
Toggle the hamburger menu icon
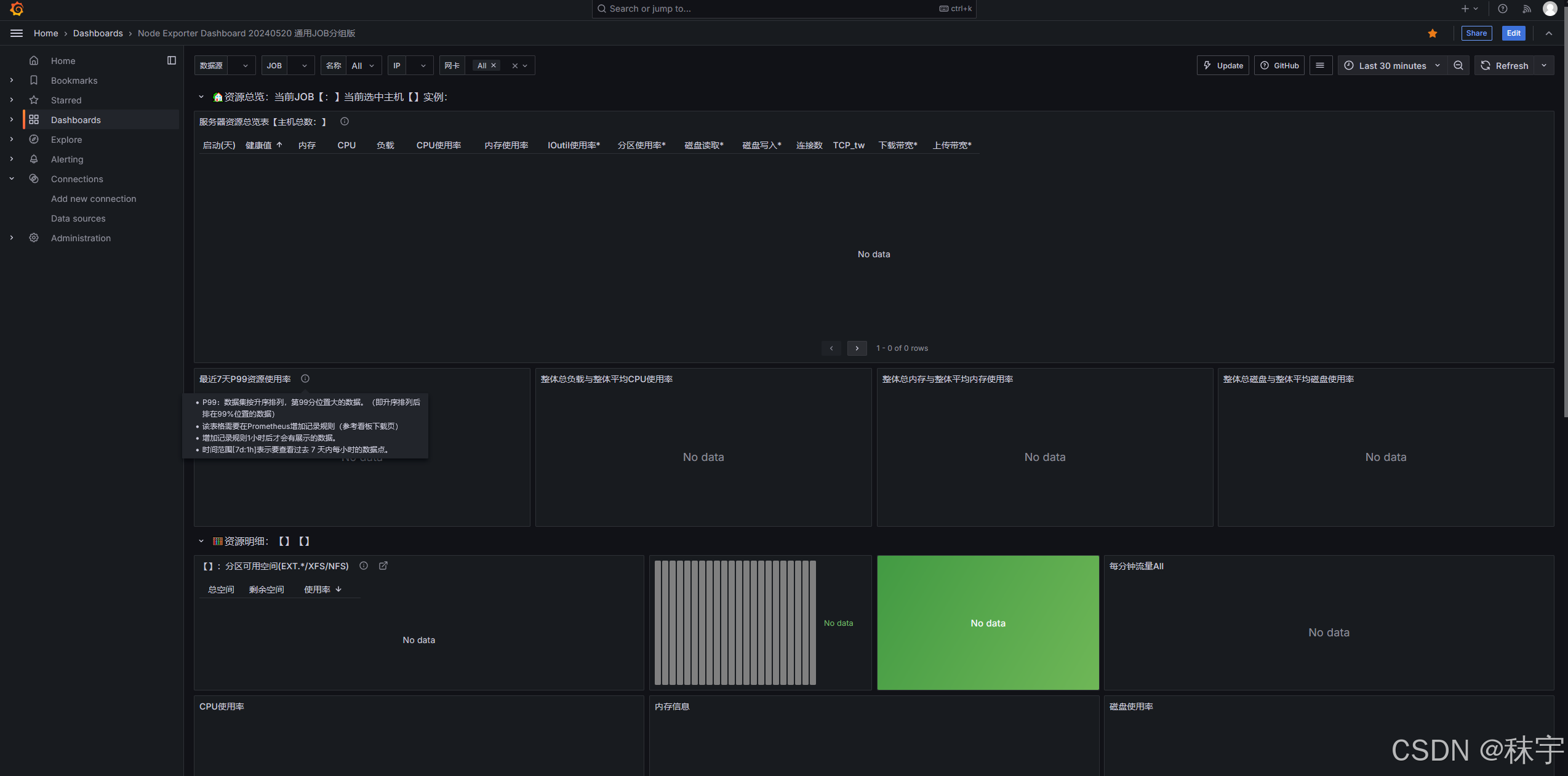click(17, 33)
